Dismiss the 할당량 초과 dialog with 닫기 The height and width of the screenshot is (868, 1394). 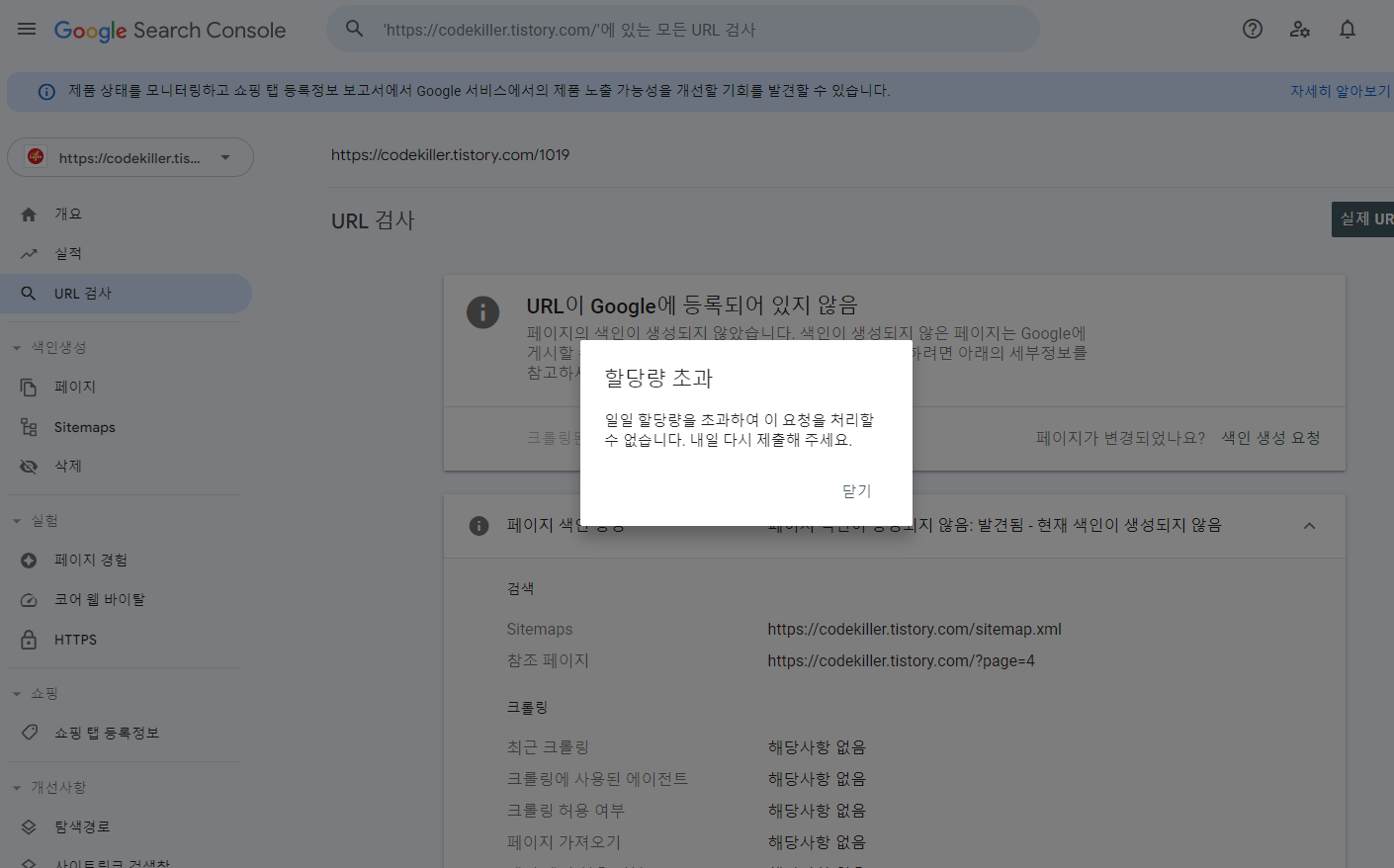(x=855, y=490)
